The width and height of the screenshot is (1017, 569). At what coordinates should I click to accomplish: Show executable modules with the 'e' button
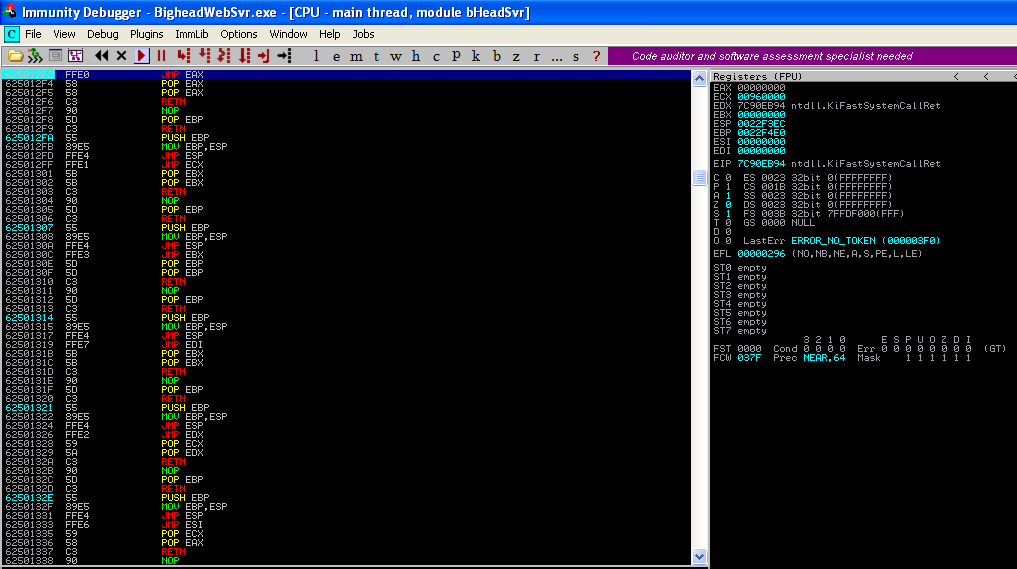[336, 56]
